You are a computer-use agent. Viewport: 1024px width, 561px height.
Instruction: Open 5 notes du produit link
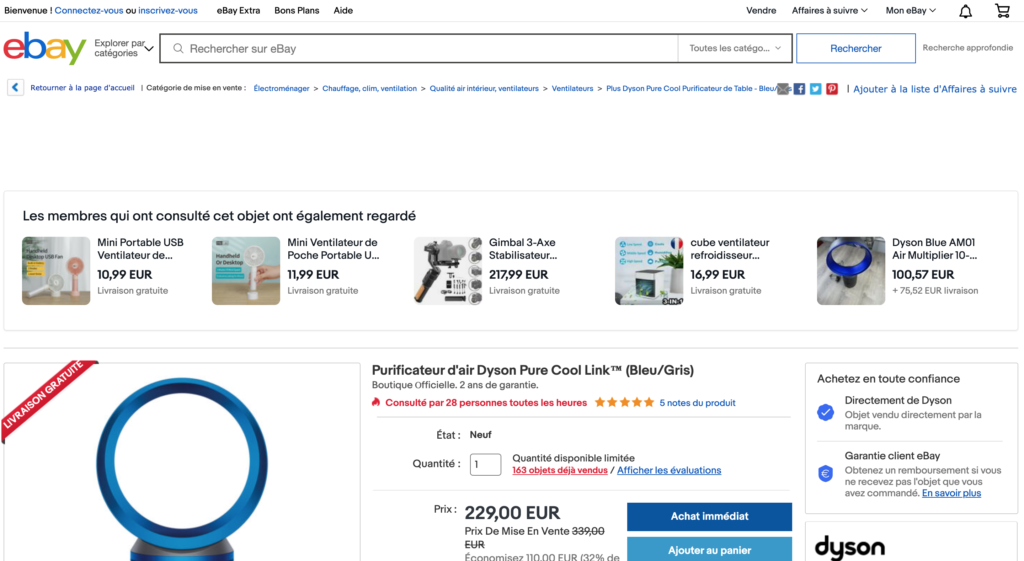coord(697,403)
